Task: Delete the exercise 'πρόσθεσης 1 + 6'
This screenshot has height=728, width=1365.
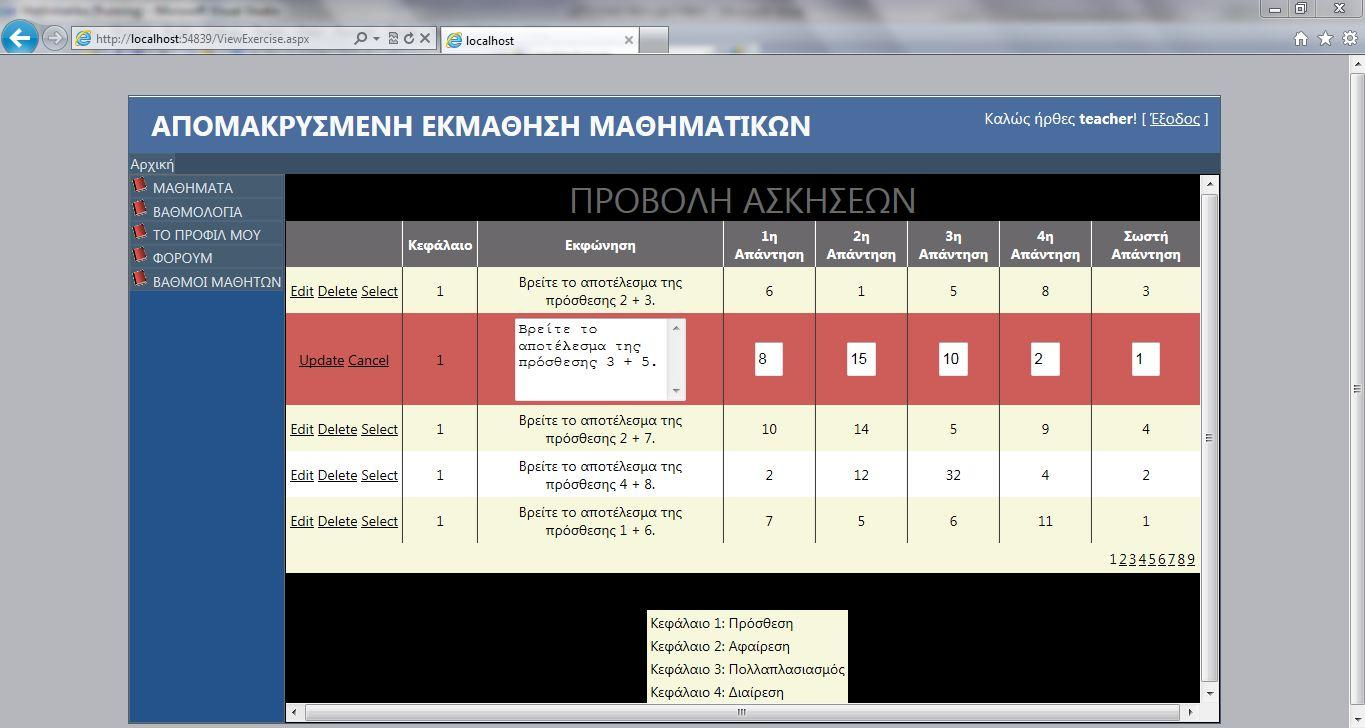Action: [x=337, y=521]
